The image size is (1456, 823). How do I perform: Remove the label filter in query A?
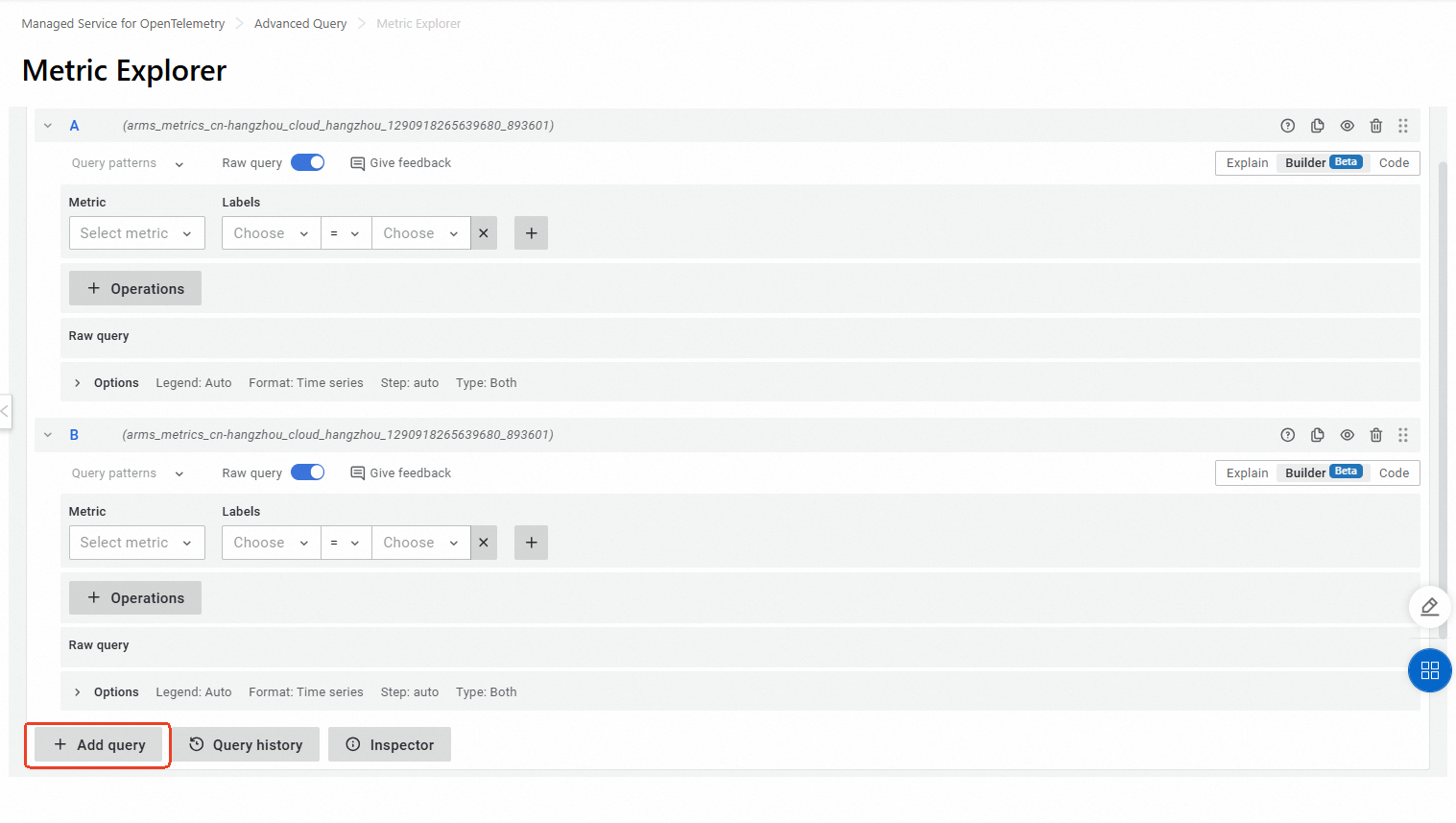pos(483,232)
